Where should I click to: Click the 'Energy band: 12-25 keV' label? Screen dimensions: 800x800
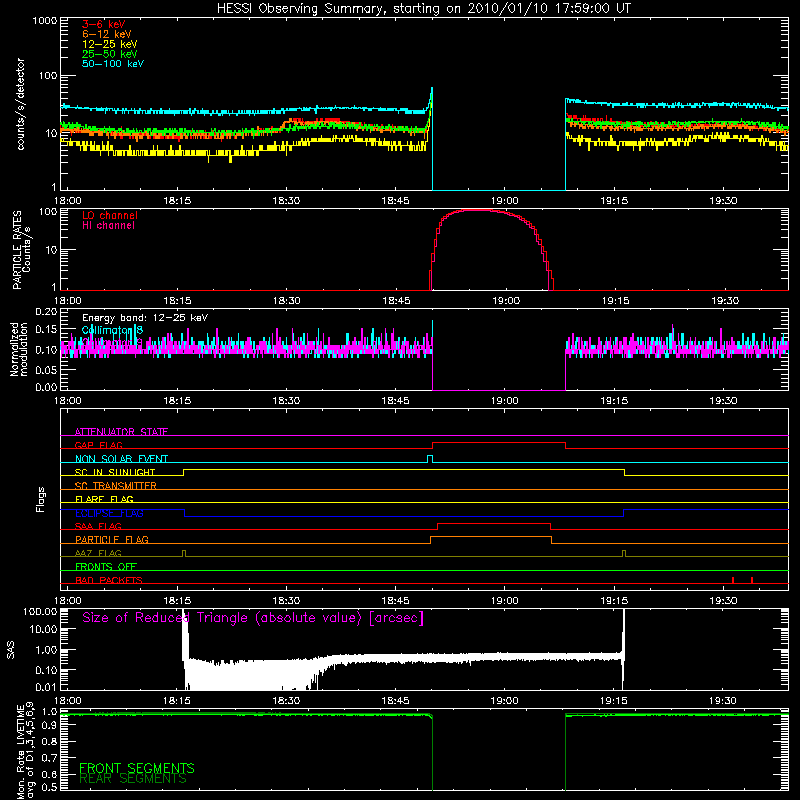tap(145, 318)
